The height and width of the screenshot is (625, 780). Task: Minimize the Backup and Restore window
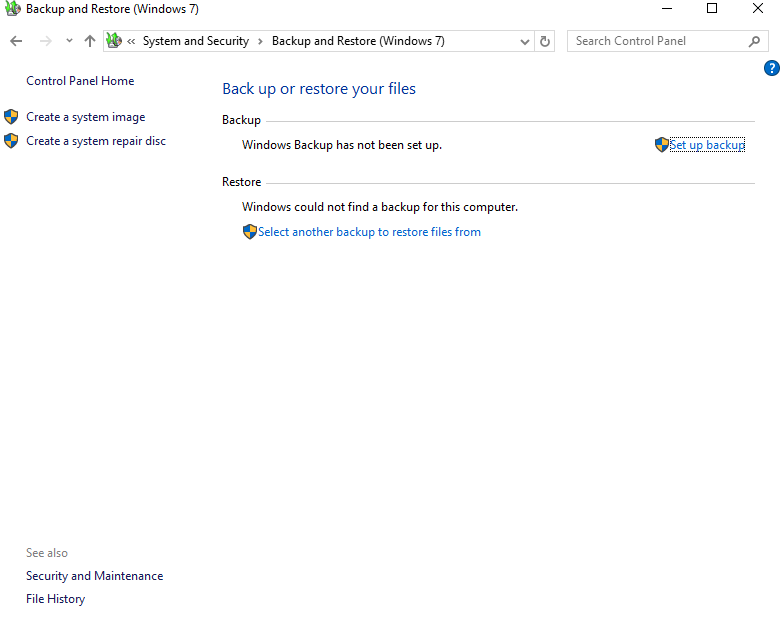coord(667,8)
